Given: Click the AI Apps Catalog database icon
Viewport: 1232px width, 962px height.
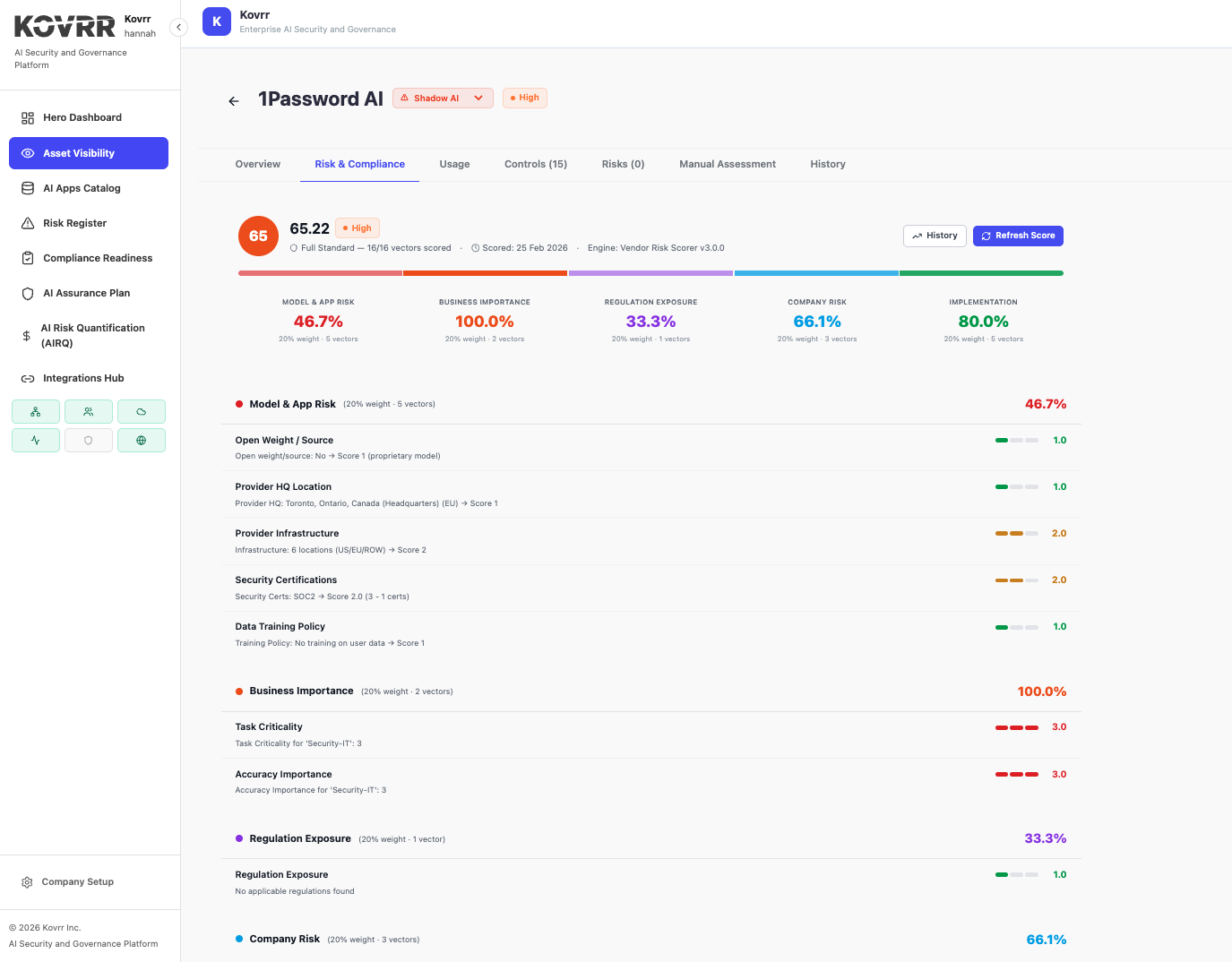Looking at the screenshot, I should tap(28, 188).
